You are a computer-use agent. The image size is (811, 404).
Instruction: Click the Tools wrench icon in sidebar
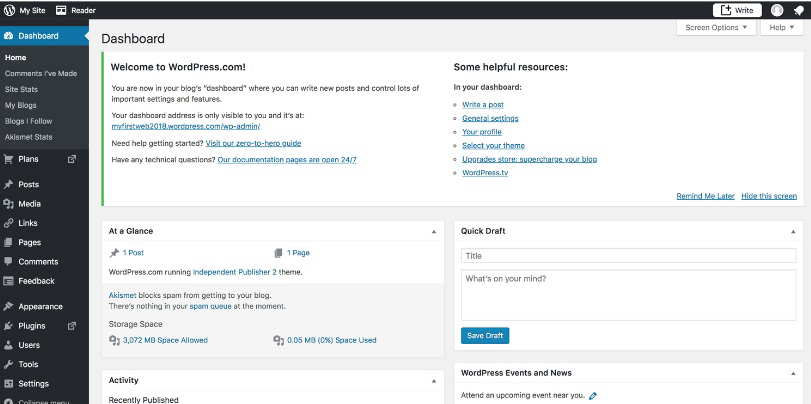coord(8,364)
